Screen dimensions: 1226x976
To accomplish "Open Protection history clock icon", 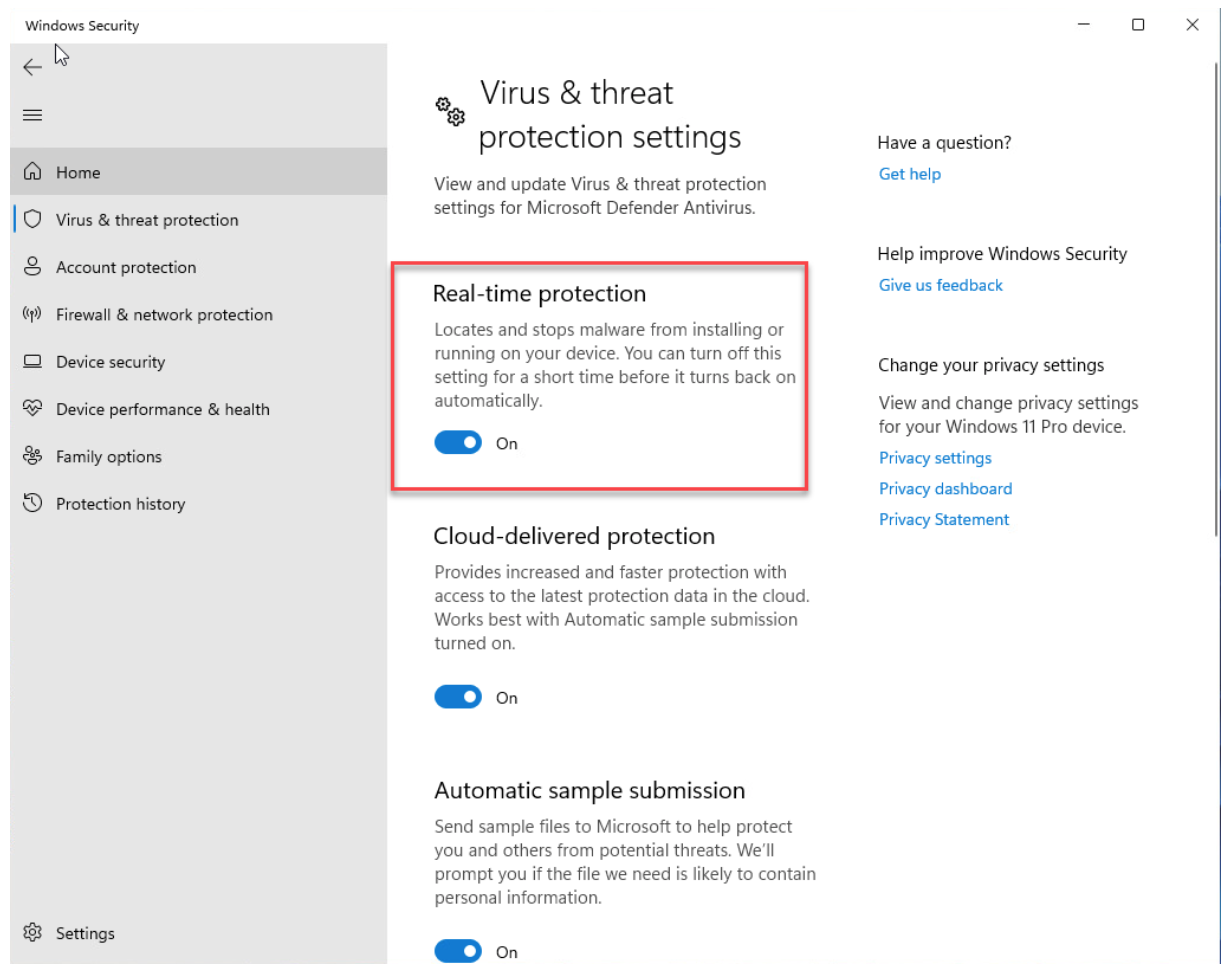I will point(33,503).
